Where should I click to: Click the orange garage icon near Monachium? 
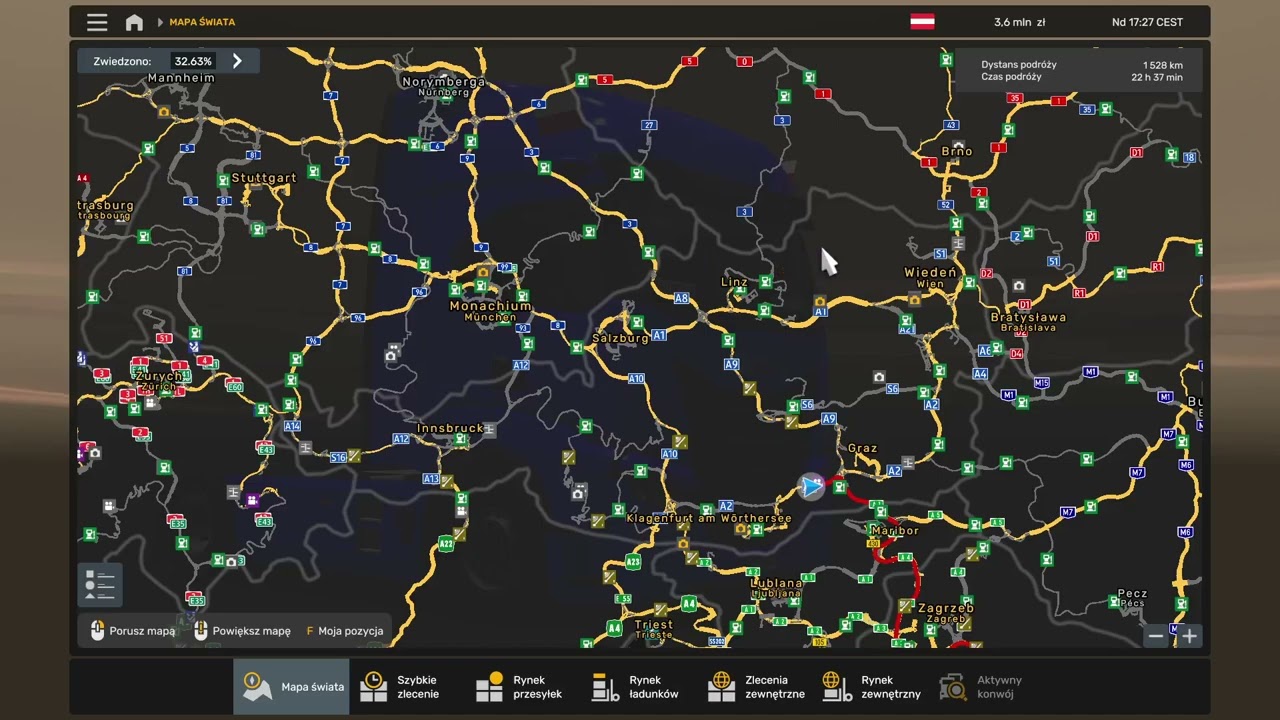pos(484,272)
